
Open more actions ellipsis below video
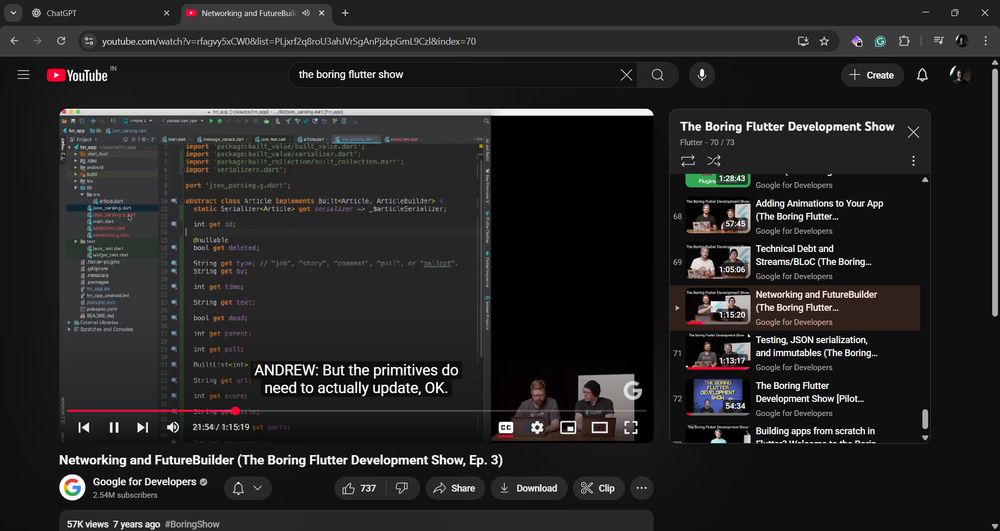click(x=642, y=488)
